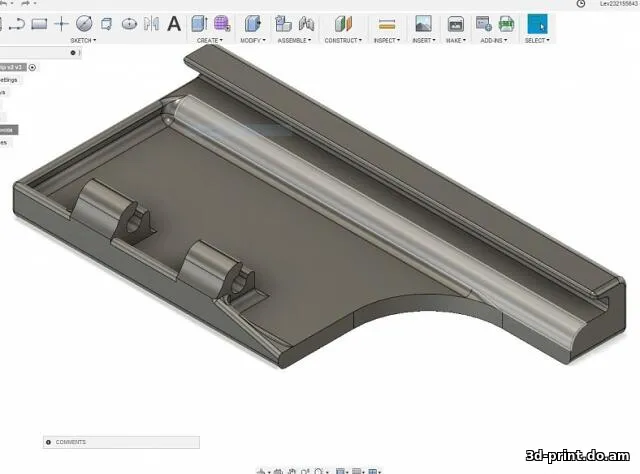Click the Press Pull modify icon
640x474 pixels.
[x=252, y=22]
